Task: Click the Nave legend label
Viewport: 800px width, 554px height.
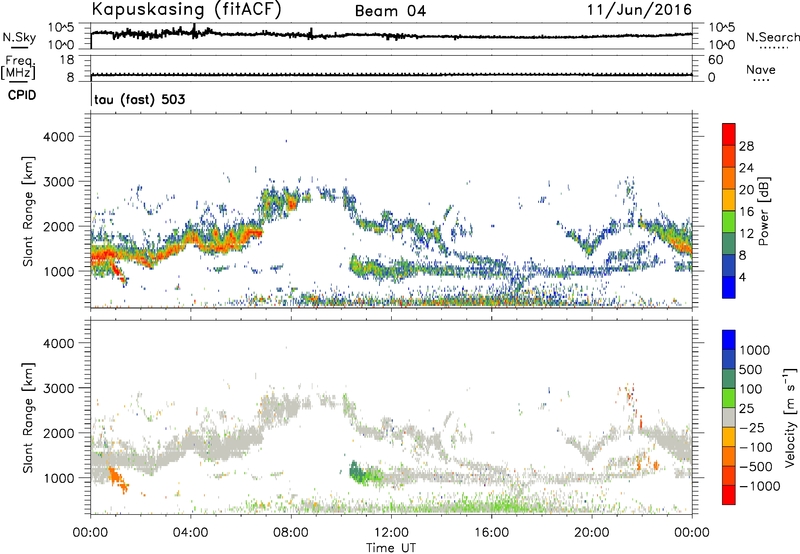Action: tap(761, 69)
